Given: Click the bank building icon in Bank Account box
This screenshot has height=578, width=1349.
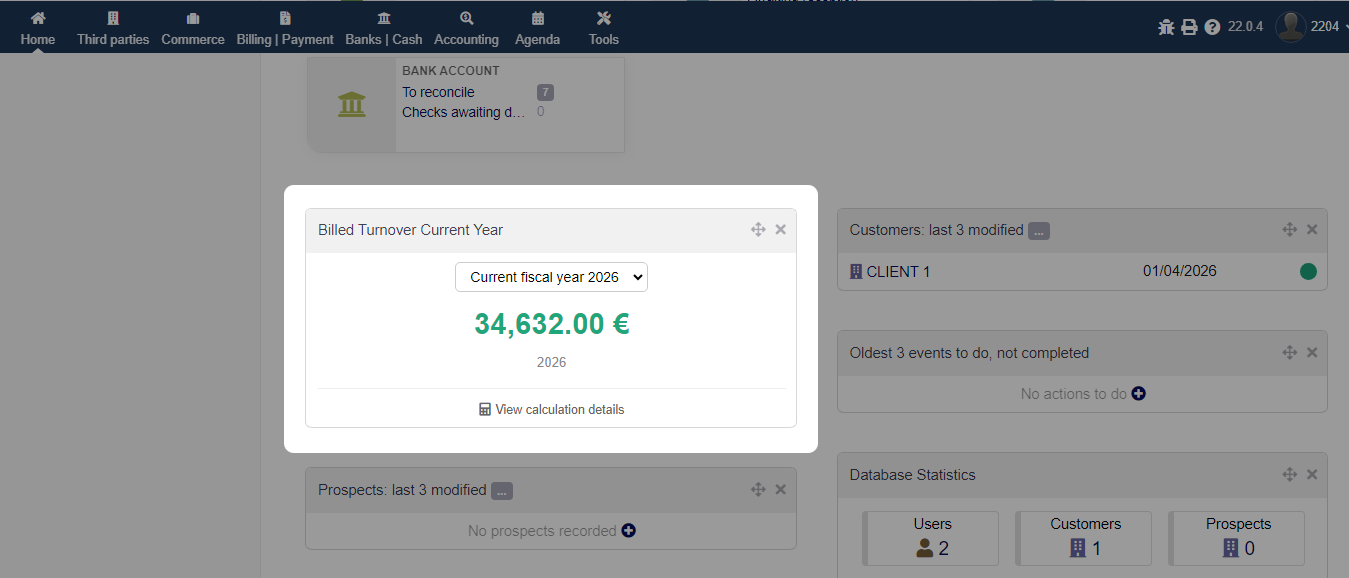Looking at the screenshot, I should coord(352,104).
